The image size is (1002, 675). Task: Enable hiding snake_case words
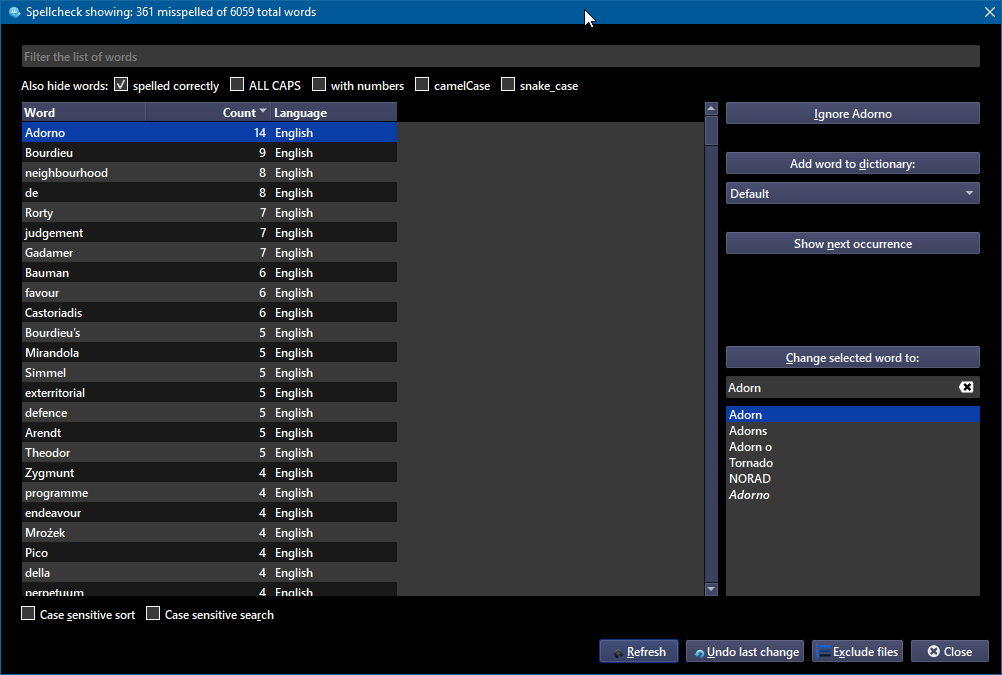click(x=508, y=85)
